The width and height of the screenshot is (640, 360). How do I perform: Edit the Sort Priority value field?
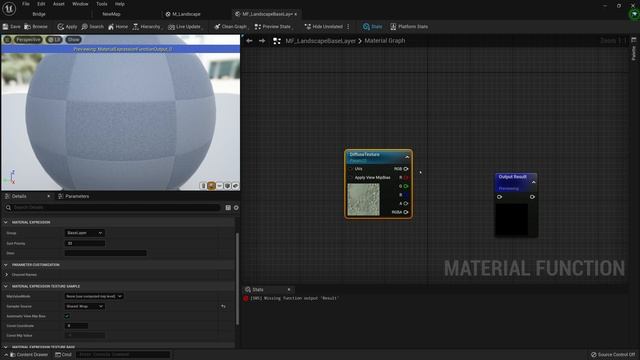85,243
